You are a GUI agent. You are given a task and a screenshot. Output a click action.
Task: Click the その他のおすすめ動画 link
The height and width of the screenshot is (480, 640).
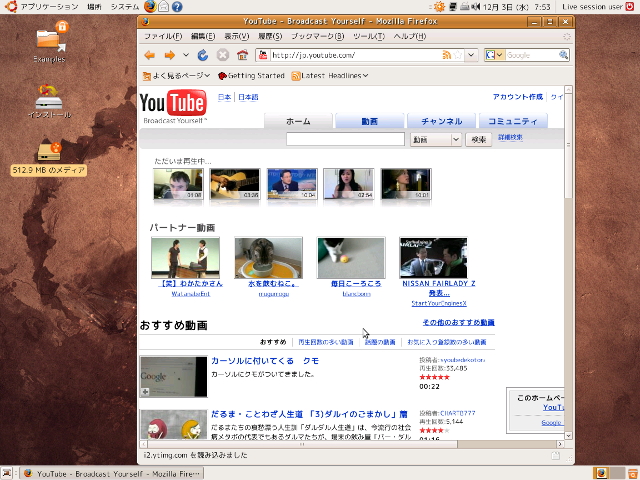point(458,322)
